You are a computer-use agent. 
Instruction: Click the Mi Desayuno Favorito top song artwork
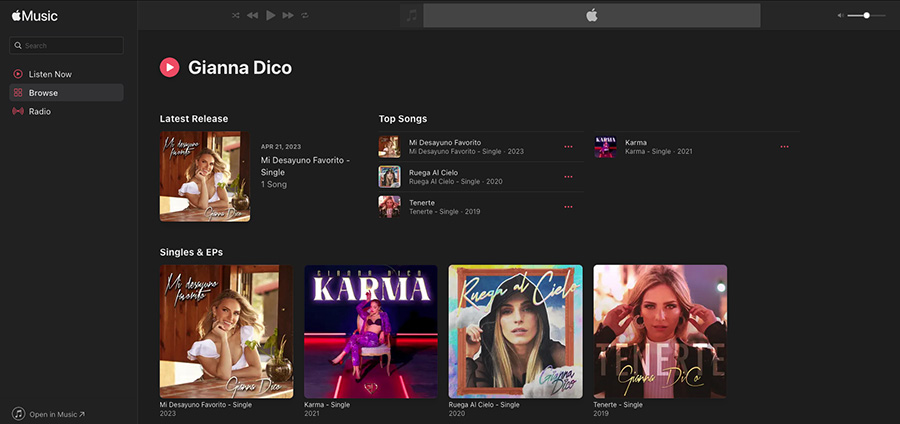[389, 147]
